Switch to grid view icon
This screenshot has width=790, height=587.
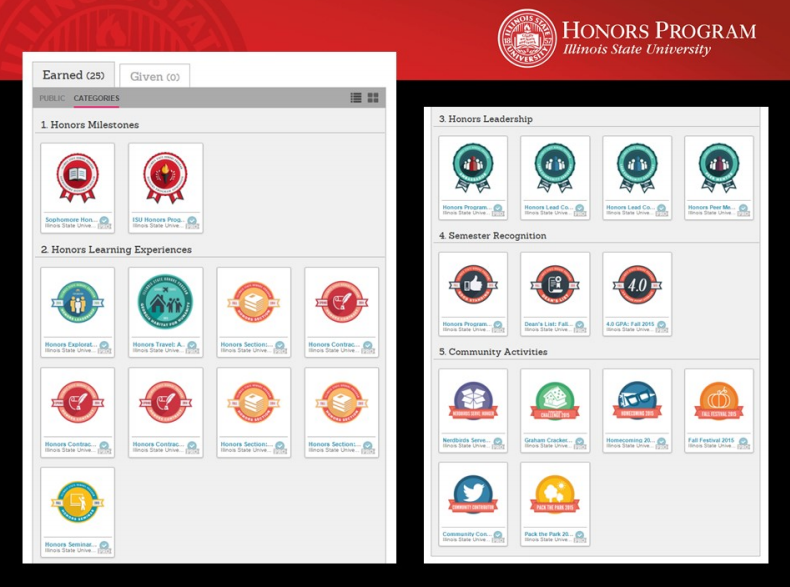(373, 98)
